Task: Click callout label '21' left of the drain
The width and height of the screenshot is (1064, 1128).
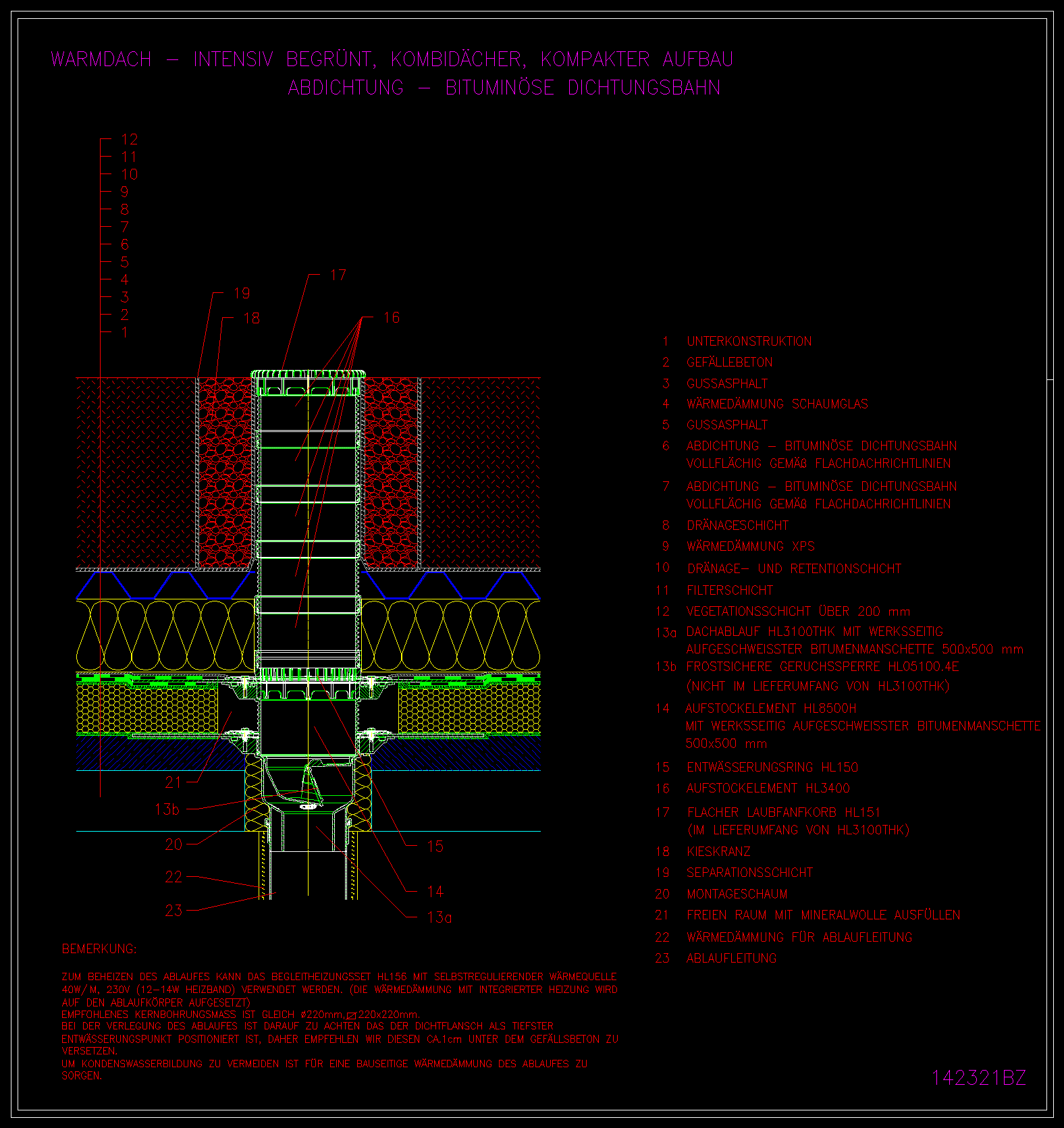Action: click(173, 782)
